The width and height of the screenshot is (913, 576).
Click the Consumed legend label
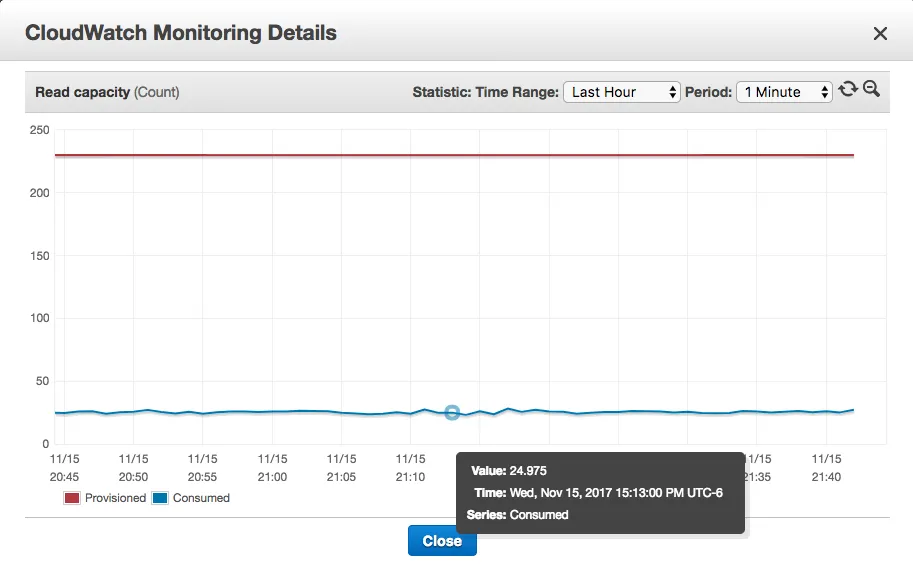(x=201, y=498)
